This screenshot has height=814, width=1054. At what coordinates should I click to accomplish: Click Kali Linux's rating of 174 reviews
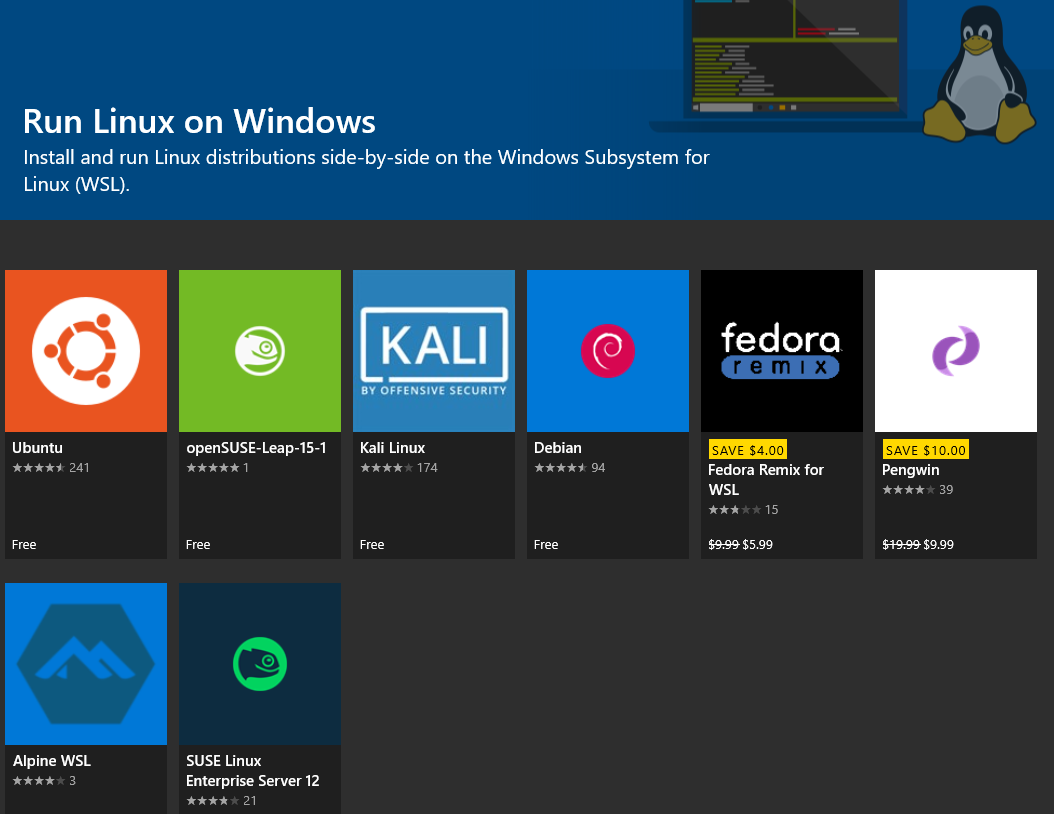[x=399, y=468]
